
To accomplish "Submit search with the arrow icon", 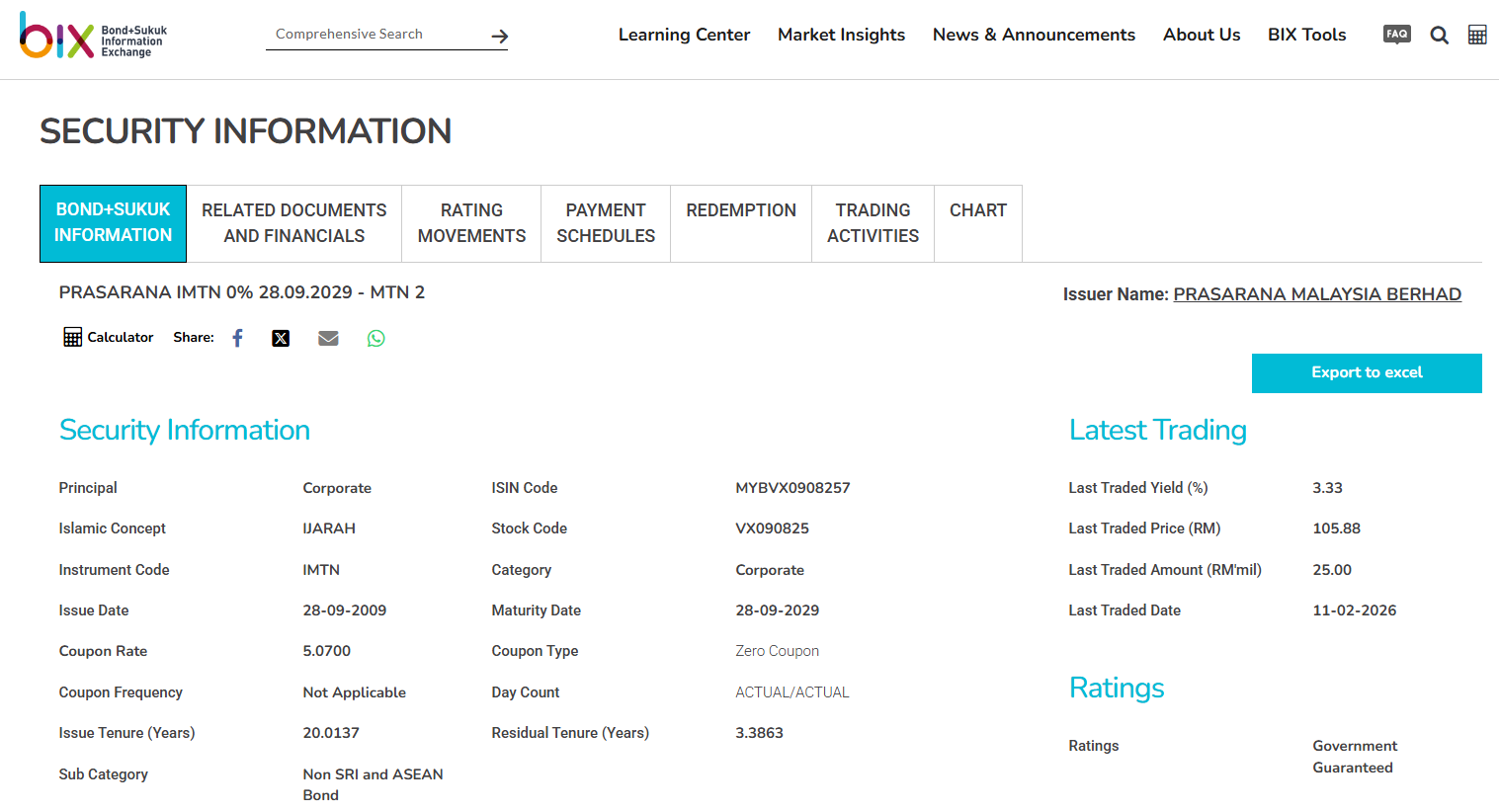I will 500,37.
